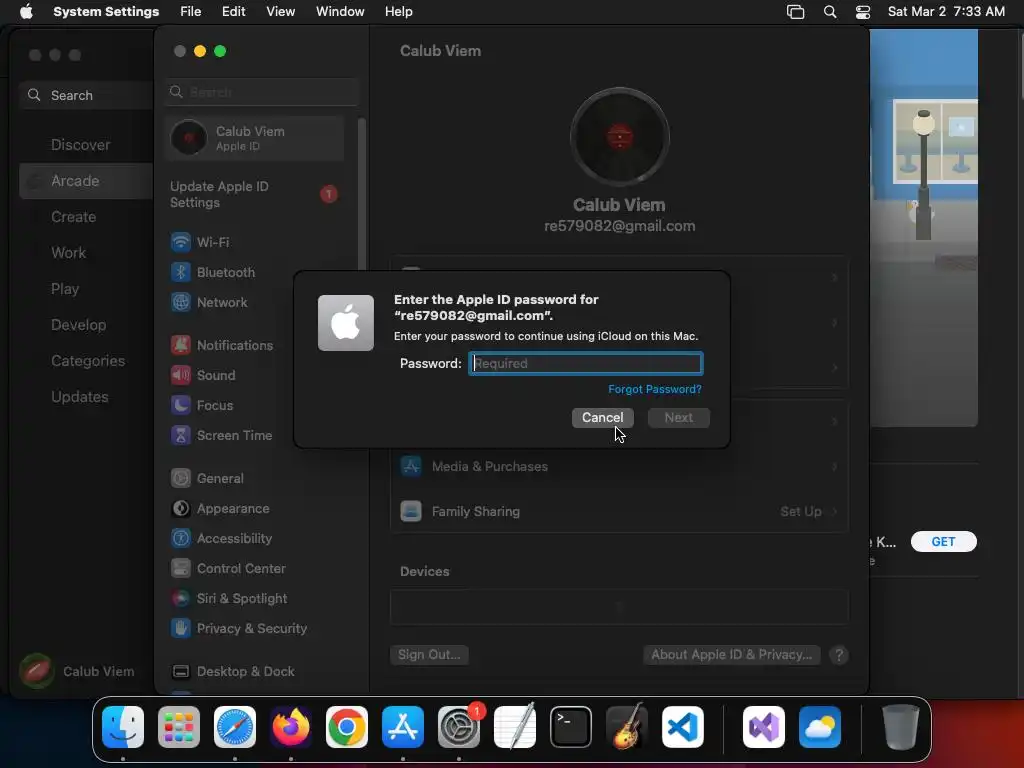Click the Apple ID profile picture

coord(620,137)
